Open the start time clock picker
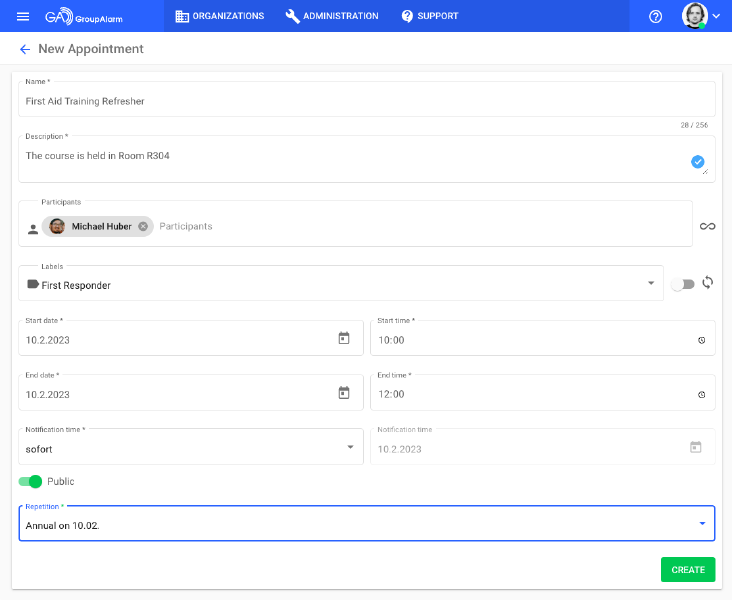The height and width of the screenshot is (600, 732). click(701, 340)
